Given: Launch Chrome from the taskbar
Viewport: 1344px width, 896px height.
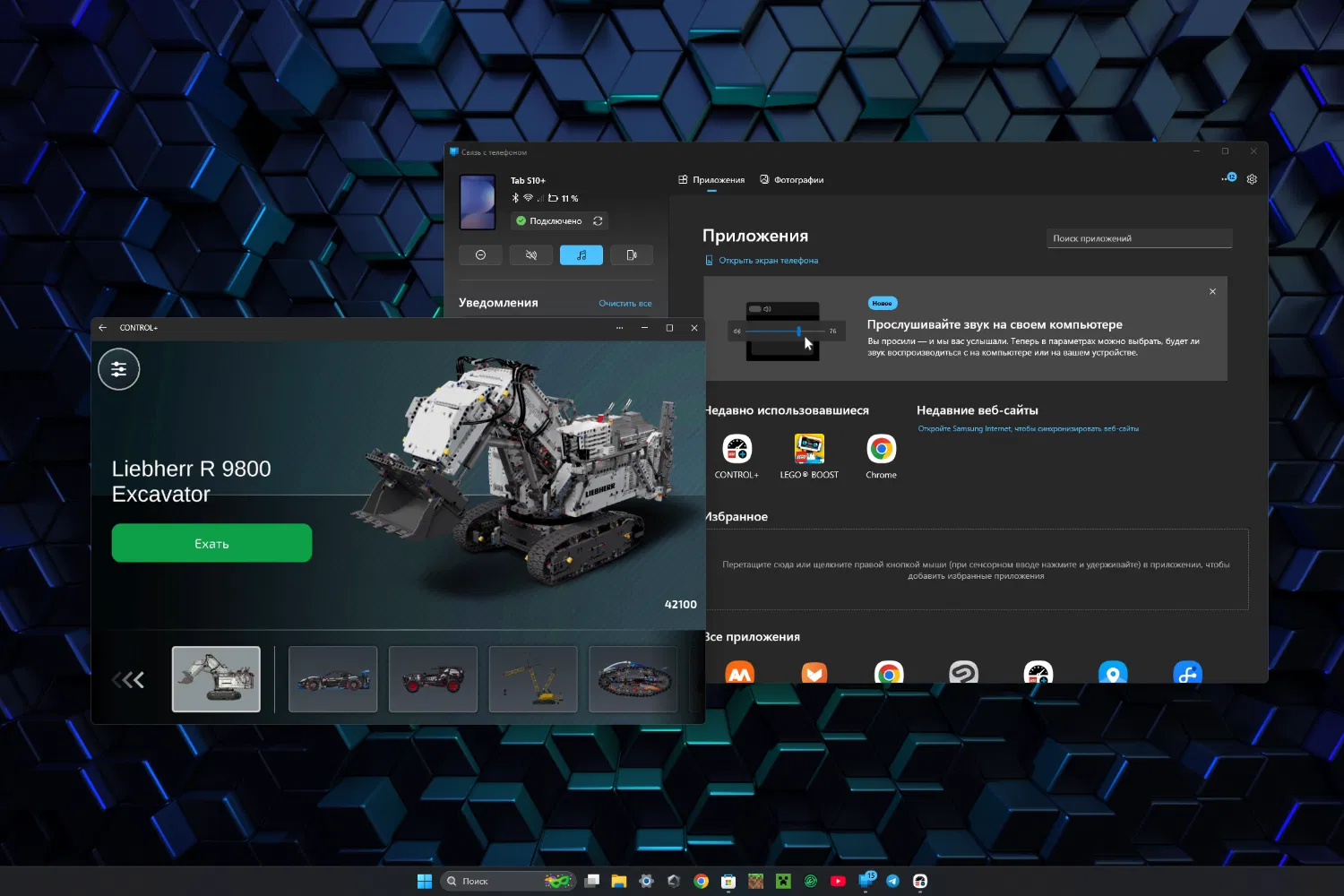Looking at the screenshot, I should (x=702, y=881).
